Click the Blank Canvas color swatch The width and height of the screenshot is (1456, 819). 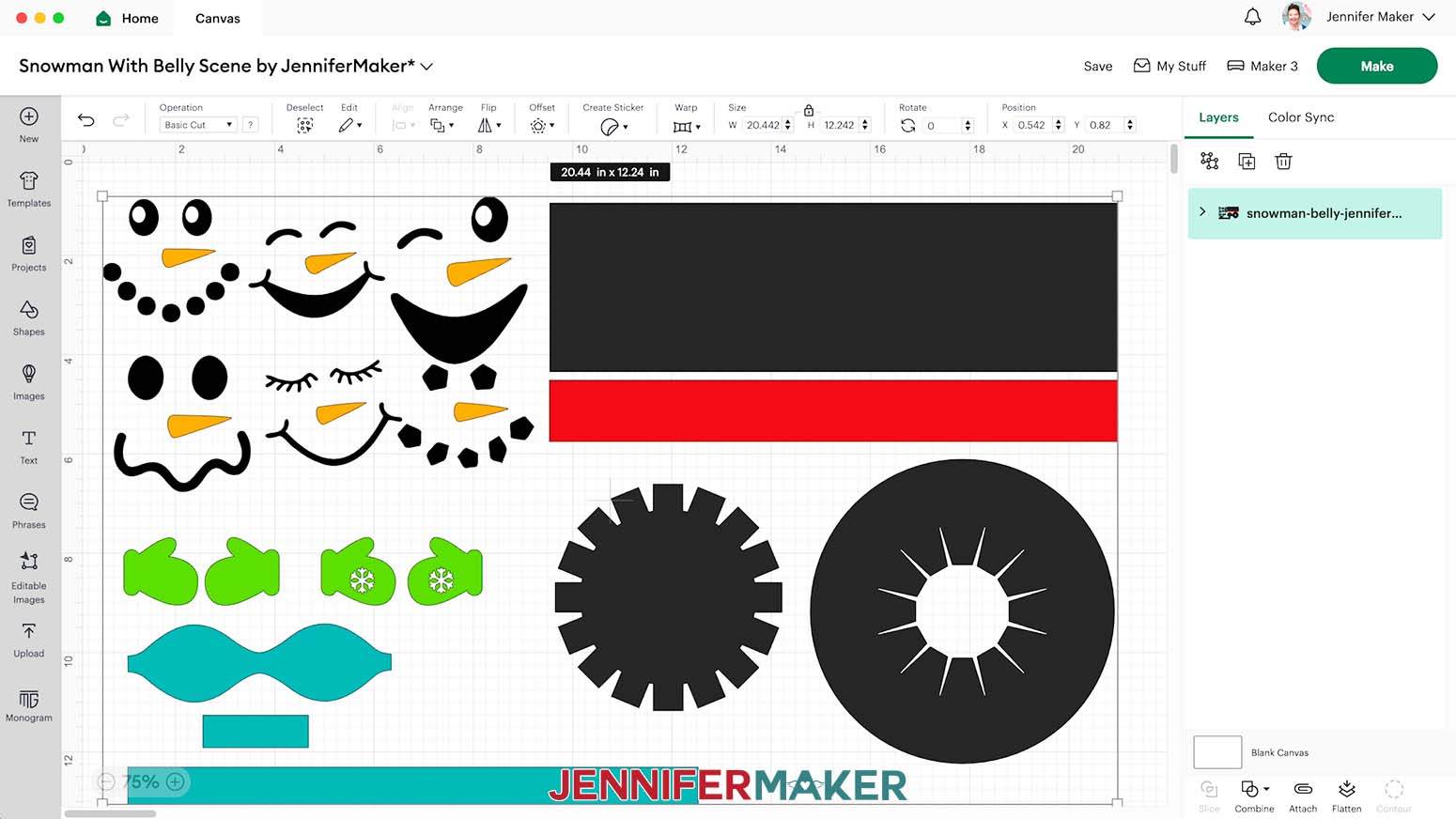coord(1217,752)
